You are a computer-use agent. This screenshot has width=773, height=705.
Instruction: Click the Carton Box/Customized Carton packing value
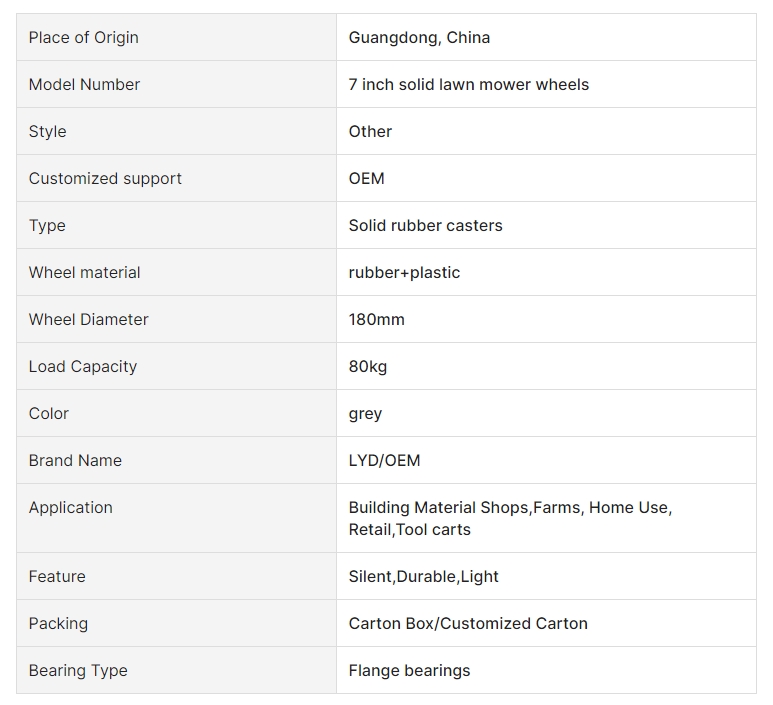point(468,623)
